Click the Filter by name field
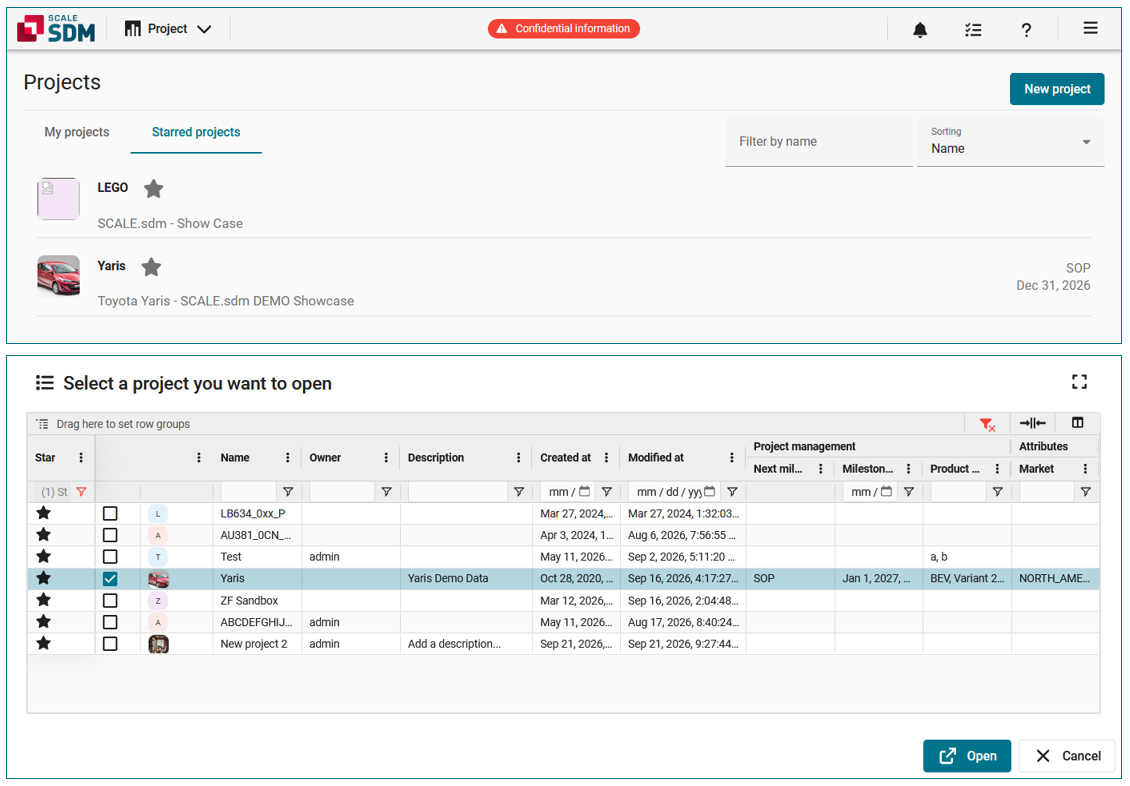This screenshot has height=786, width=1130. click(x=819, y=142)
